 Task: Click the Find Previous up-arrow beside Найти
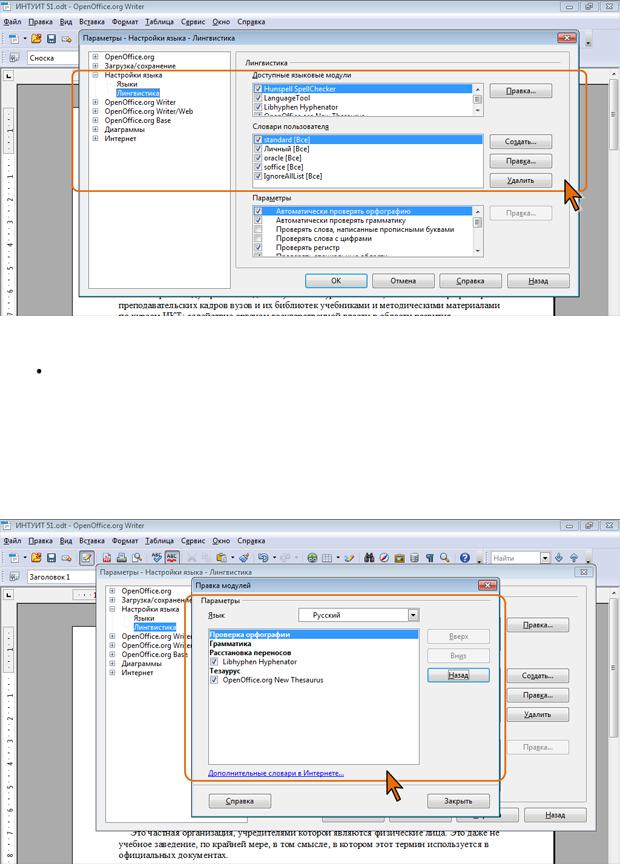tap(574, 558)
